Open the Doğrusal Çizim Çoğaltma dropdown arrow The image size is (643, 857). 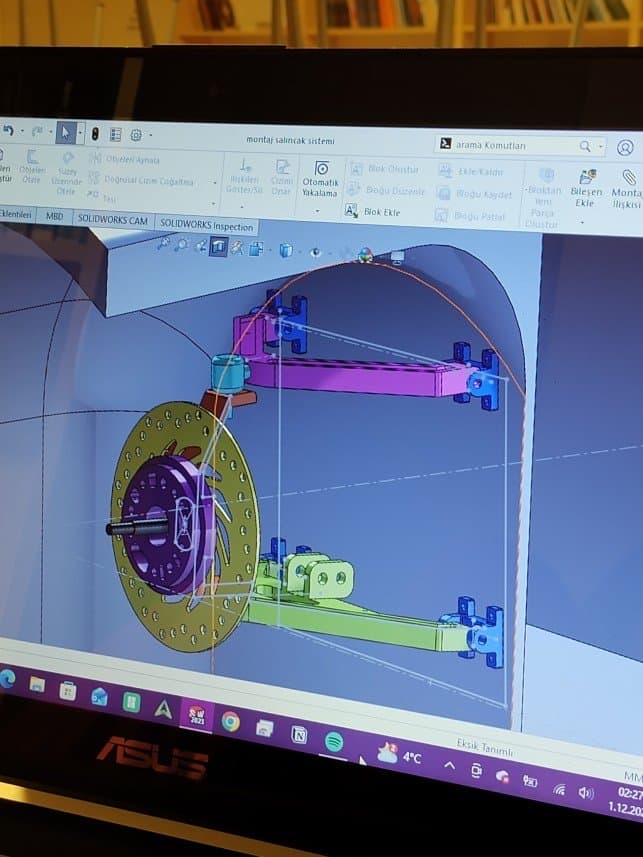click(214, 183)
